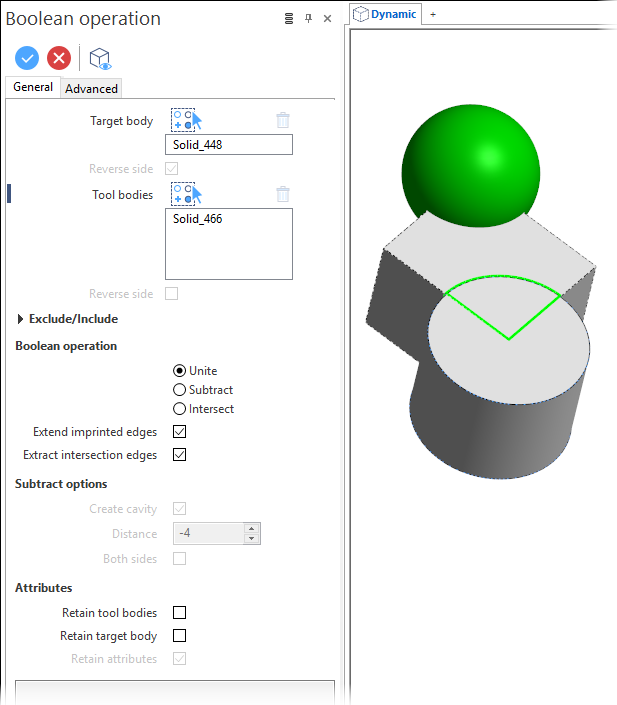This screenshot has width=617, height=705.
Task: Toggle the preview cube with eye icon
Action: (100, 59)
